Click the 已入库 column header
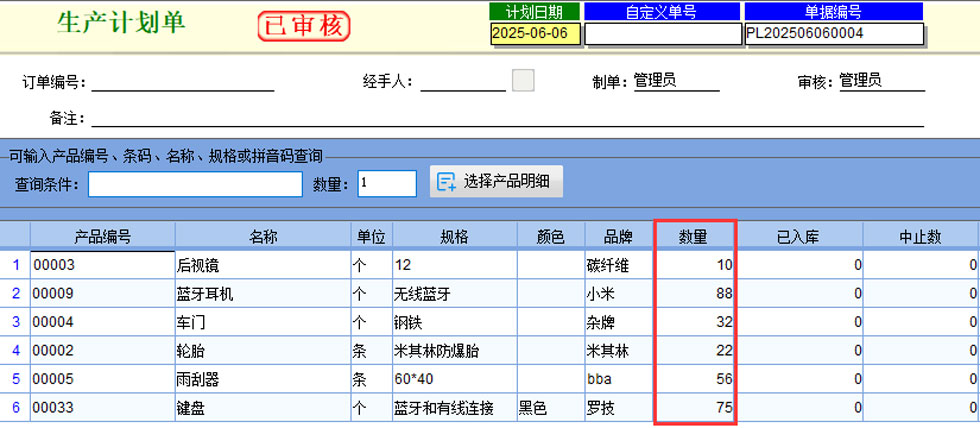 tap(798, 237)
